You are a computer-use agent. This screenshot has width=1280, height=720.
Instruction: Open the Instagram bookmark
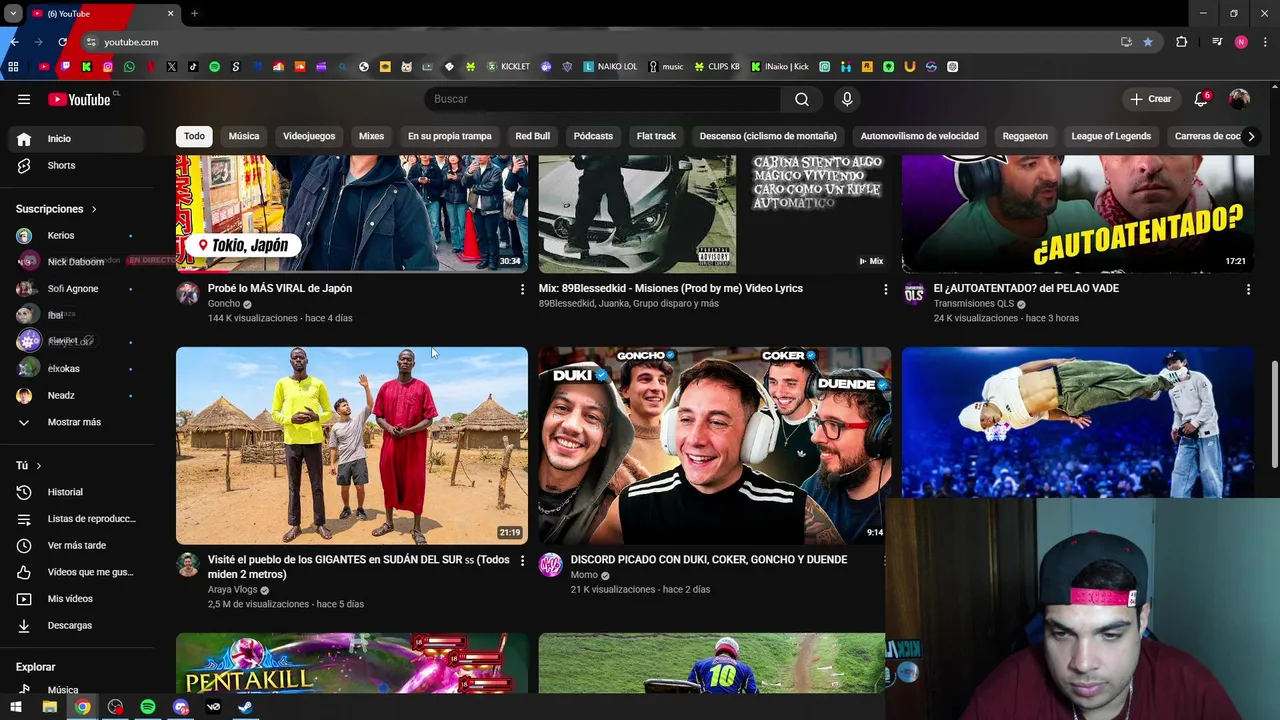[x=108, y=67]
